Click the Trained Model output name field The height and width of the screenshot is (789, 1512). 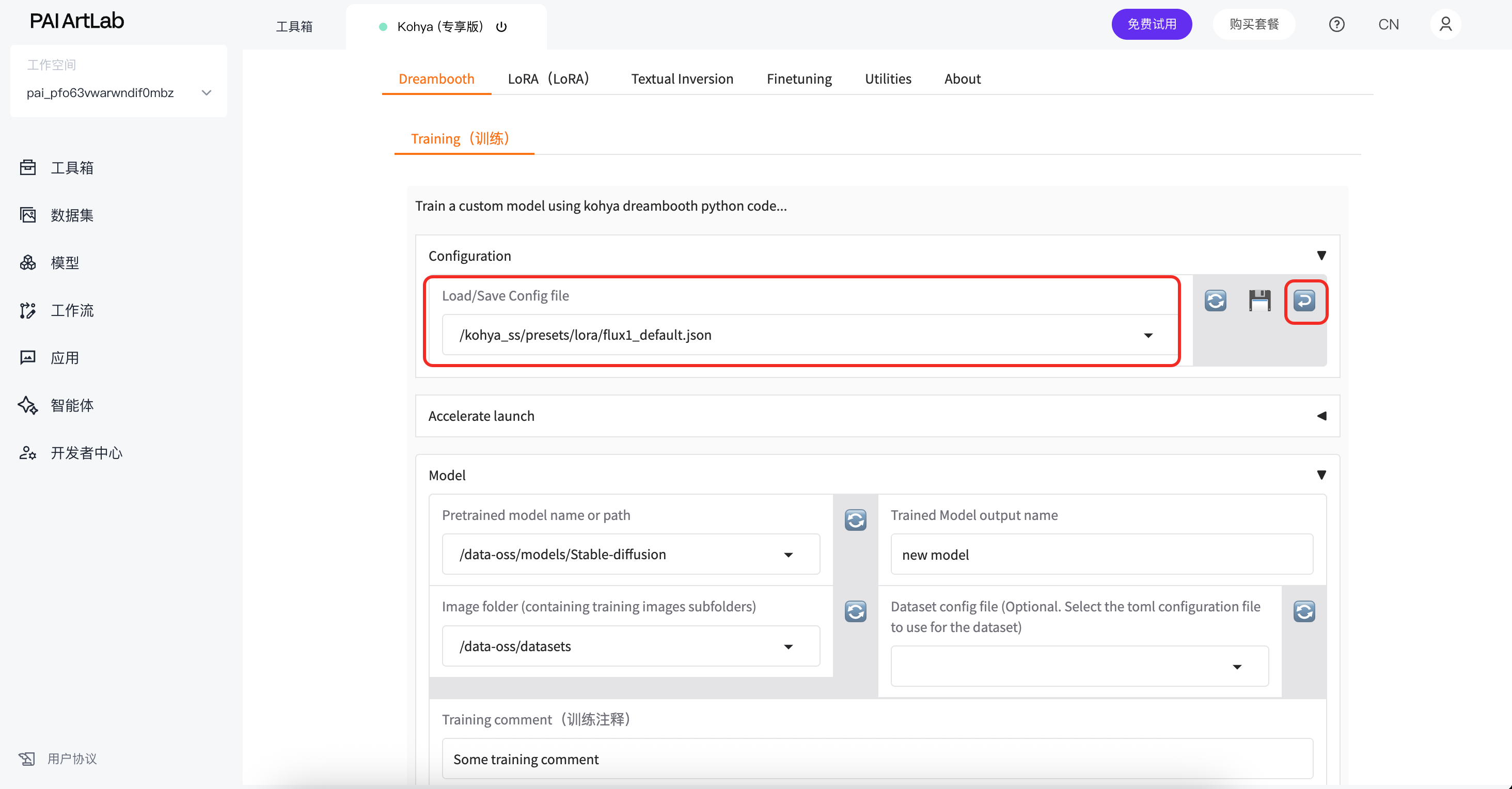pos(1101,554)
